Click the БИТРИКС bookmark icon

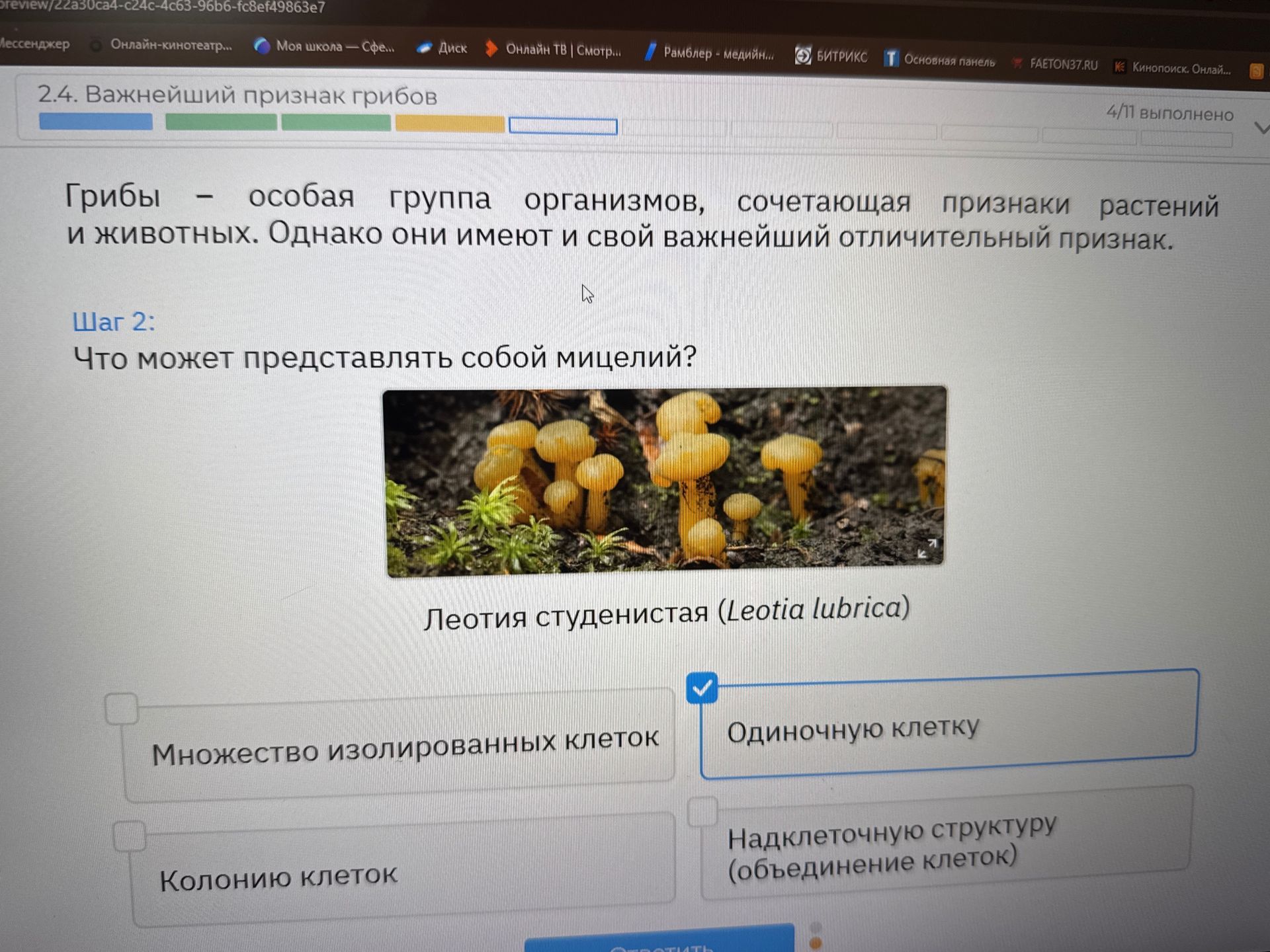[802, 56]
